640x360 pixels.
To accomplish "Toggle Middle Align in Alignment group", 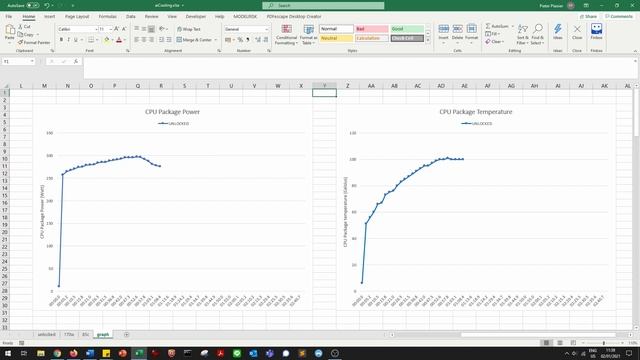I will pos(144,29).
